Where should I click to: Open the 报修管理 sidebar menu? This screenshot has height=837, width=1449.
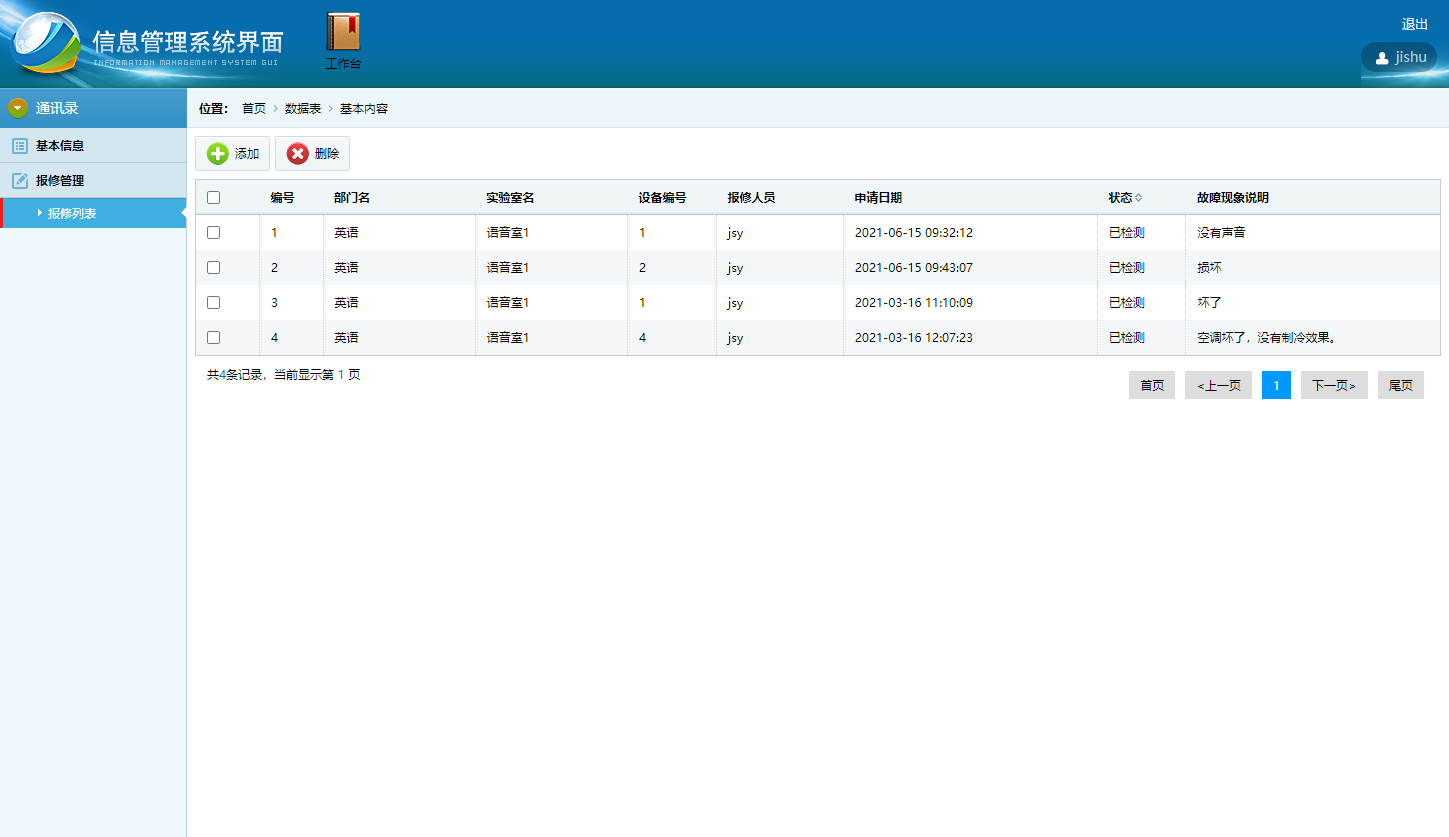[60, 181]
